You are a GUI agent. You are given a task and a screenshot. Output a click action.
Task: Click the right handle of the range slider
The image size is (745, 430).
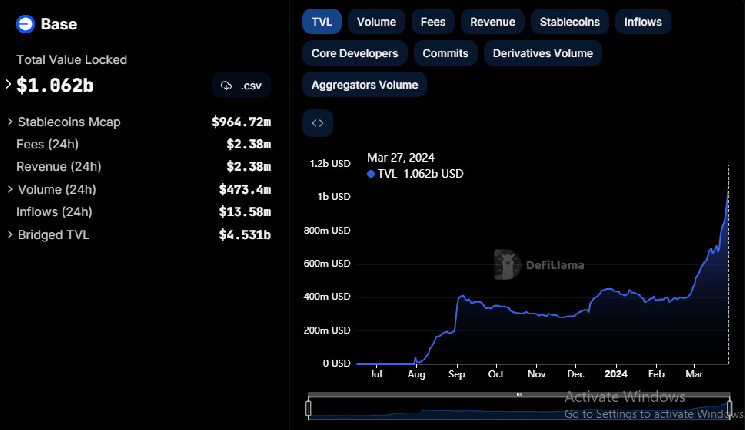click(x=729, y=408)
